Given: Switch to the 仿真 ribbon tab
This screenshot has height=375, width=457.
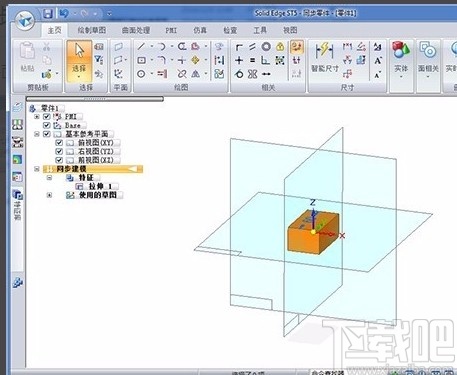Looking at the screenshot, I should point(200,30).
